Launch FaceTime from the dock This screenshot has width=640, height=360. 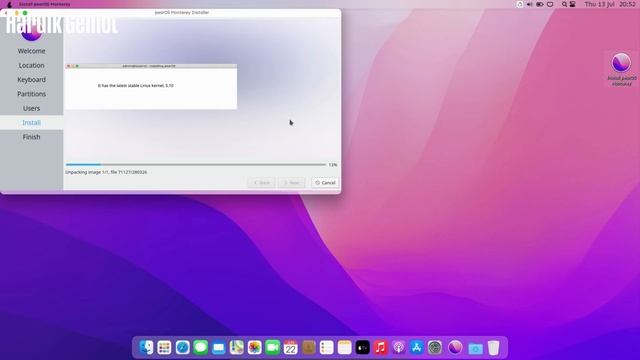(x=272, y=347)
